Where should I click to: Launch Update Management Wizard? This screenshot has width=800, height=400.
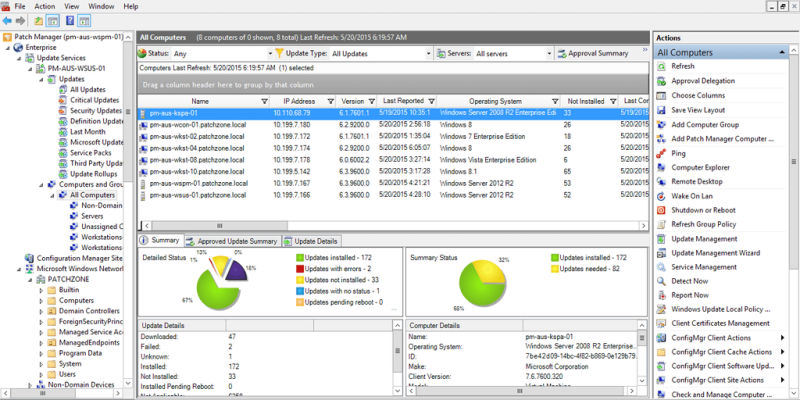[715, 253]
